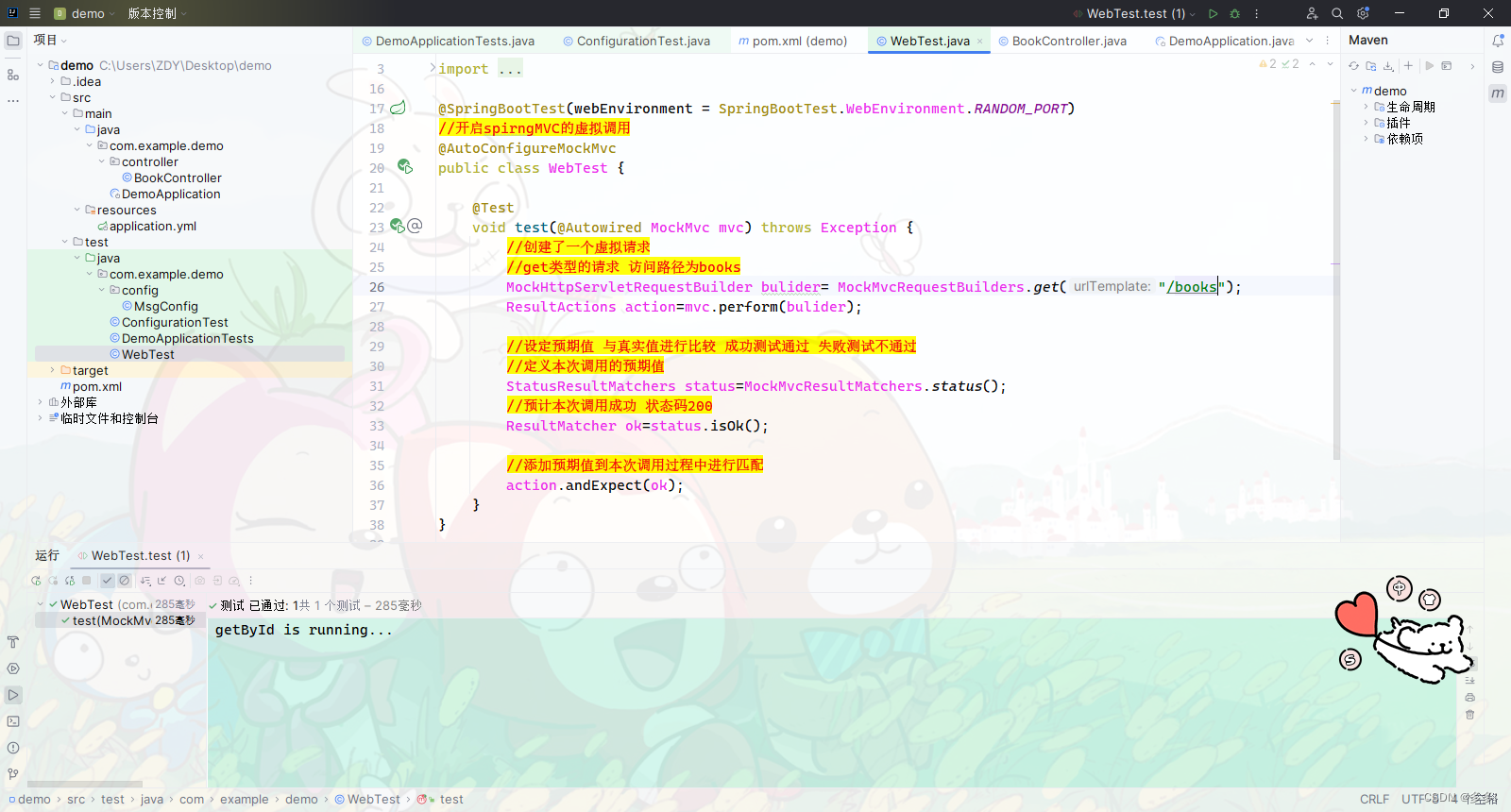Open the main hamburger menu

point(35,13)
